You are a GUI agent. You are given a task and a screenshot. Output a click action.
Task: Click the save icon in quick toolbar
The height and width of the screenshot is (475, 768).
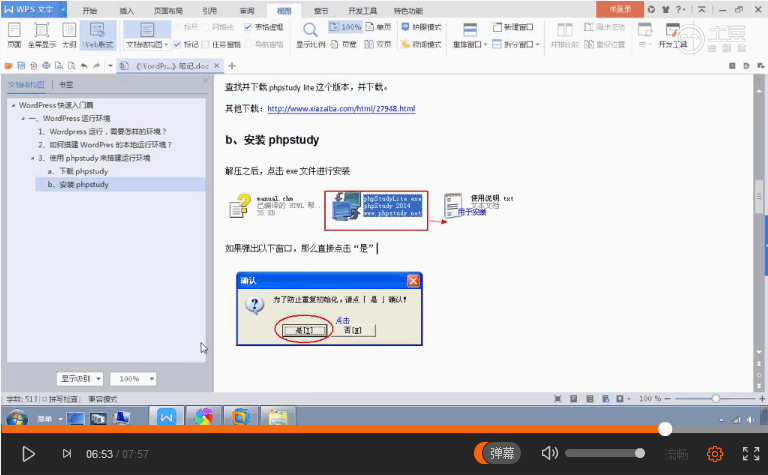(21, 66)
